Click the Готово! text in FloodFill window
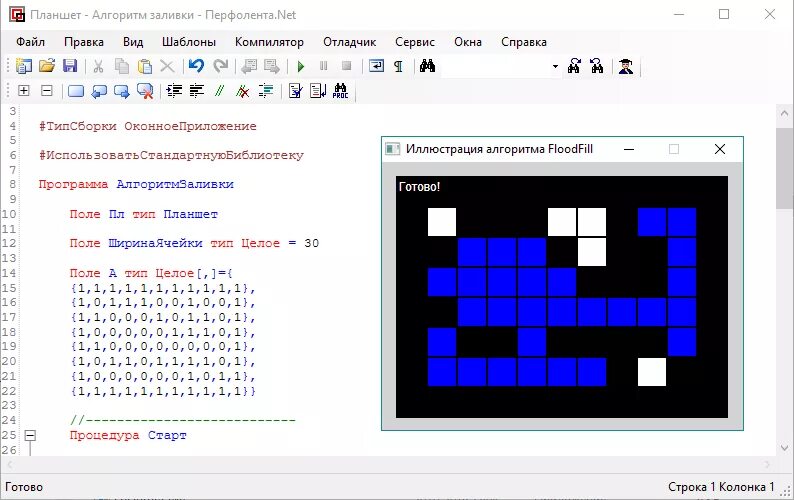The image size is (794, 500). coord(419,186)
